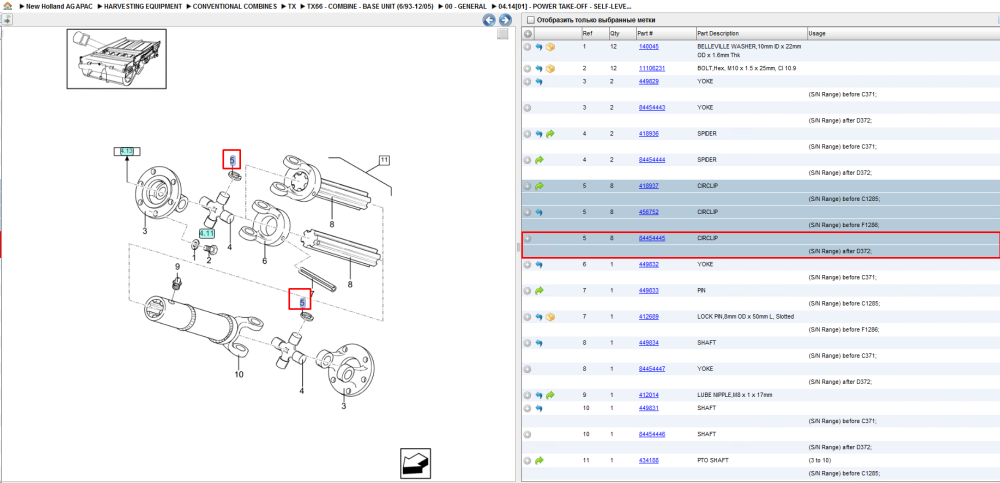1000x483 pixels.
Task: Go to the home icon in breadcrumb
Action: (x=7, y=6)
